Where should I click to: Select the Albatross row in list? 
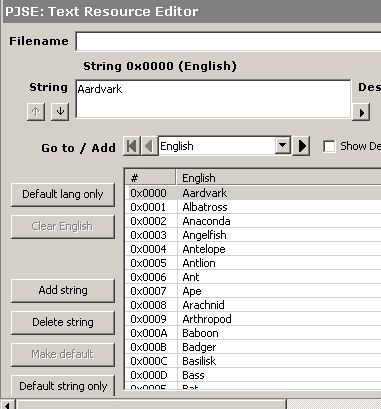coord(253,207)
